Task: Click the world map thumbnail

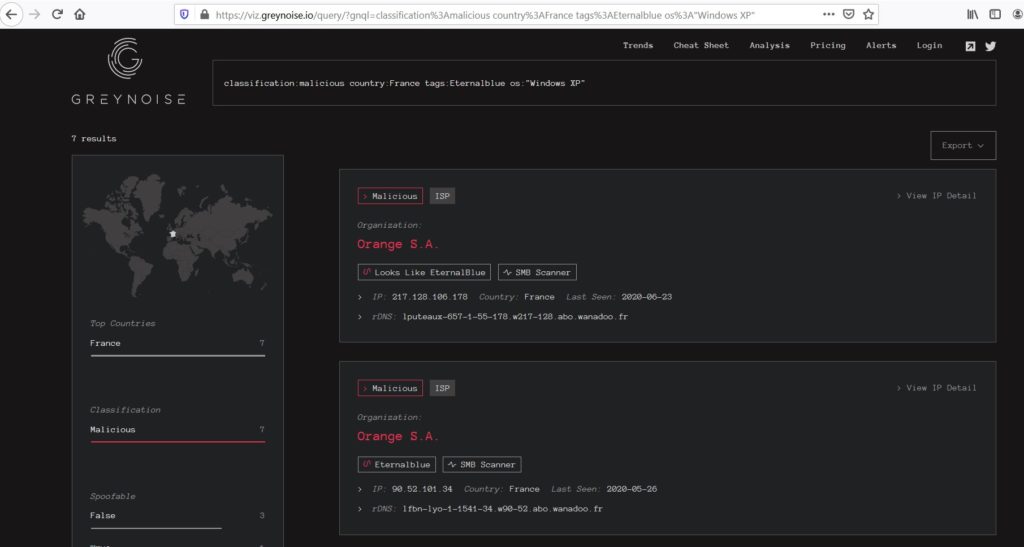Action: coord(177,234)
